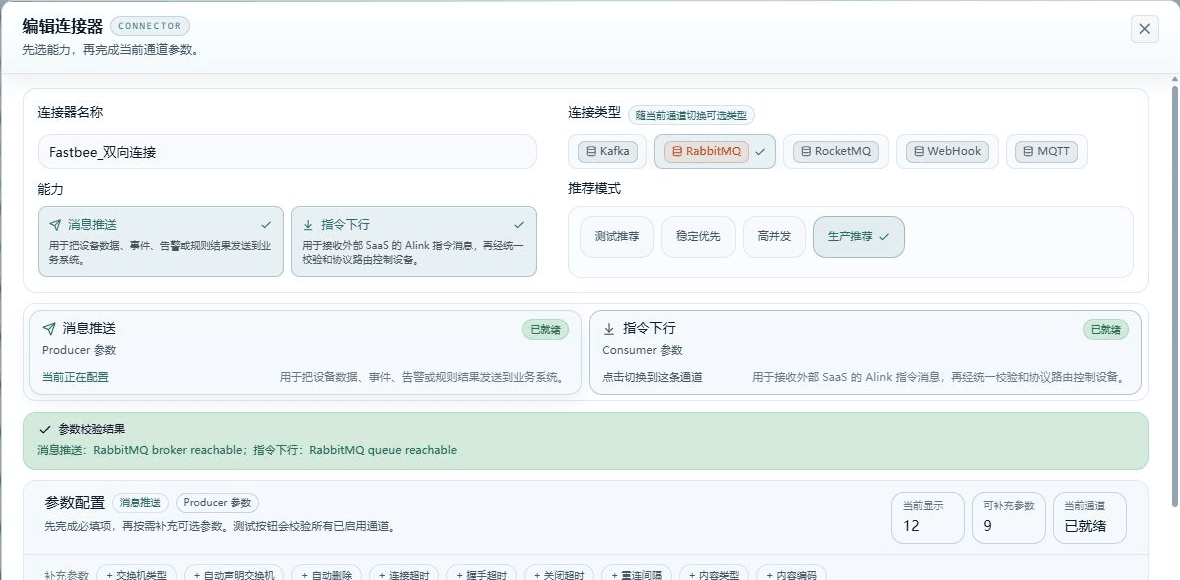Click the 连接器名称 input field
This screenshot has height=580, width=1180.
pos(287,151)
